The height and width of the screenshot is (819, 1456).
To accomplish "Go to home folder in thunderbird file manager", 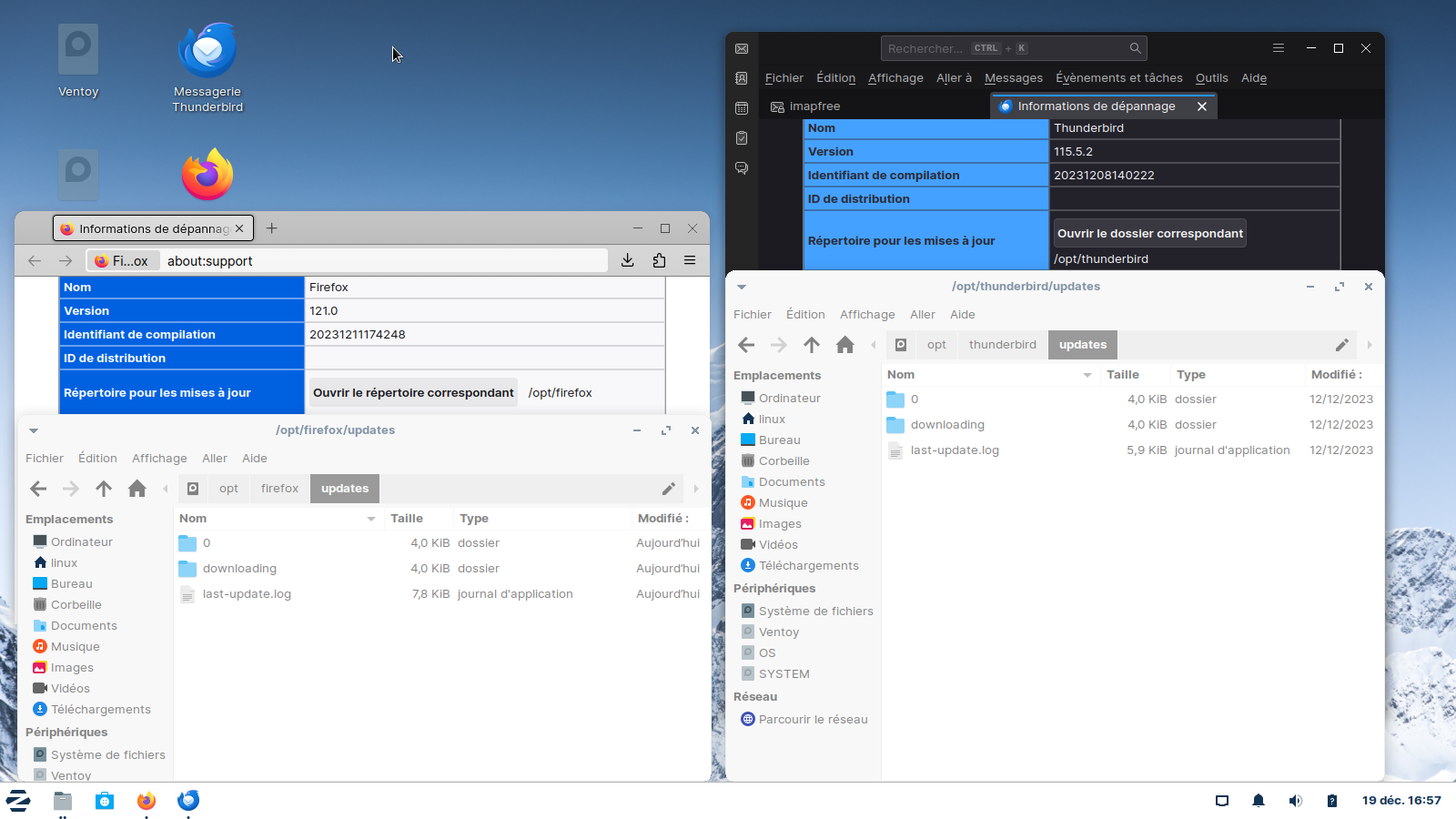I will [844, 345].
